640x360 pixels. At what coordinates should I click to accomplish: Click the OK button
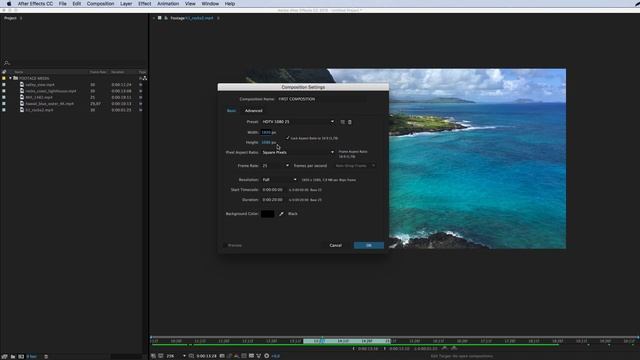[x=369, y=245]
